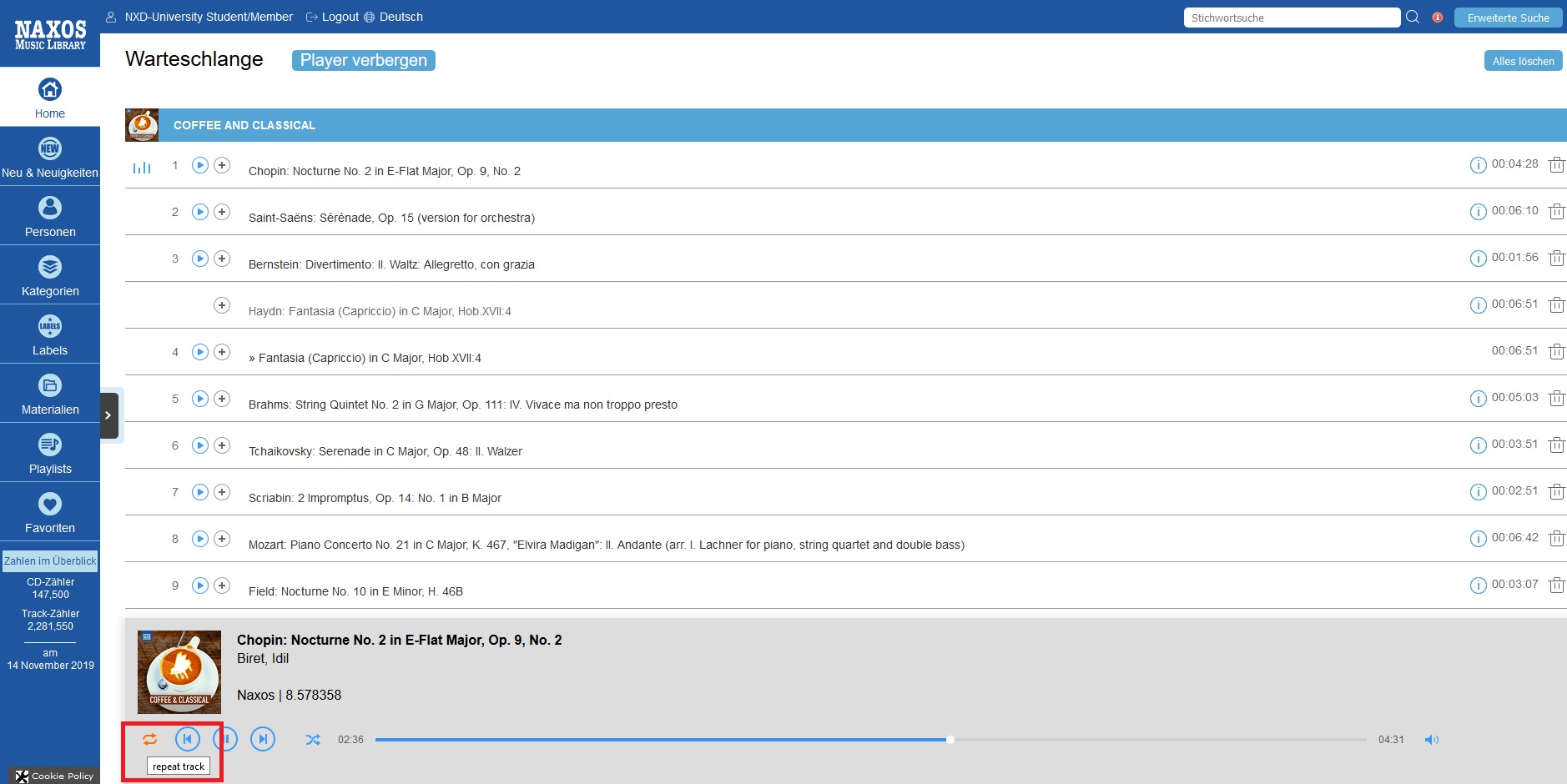Screen dimensions: 1567x784
Task: Expand the collapsed side panel arrow
Action: pos(108,415)
